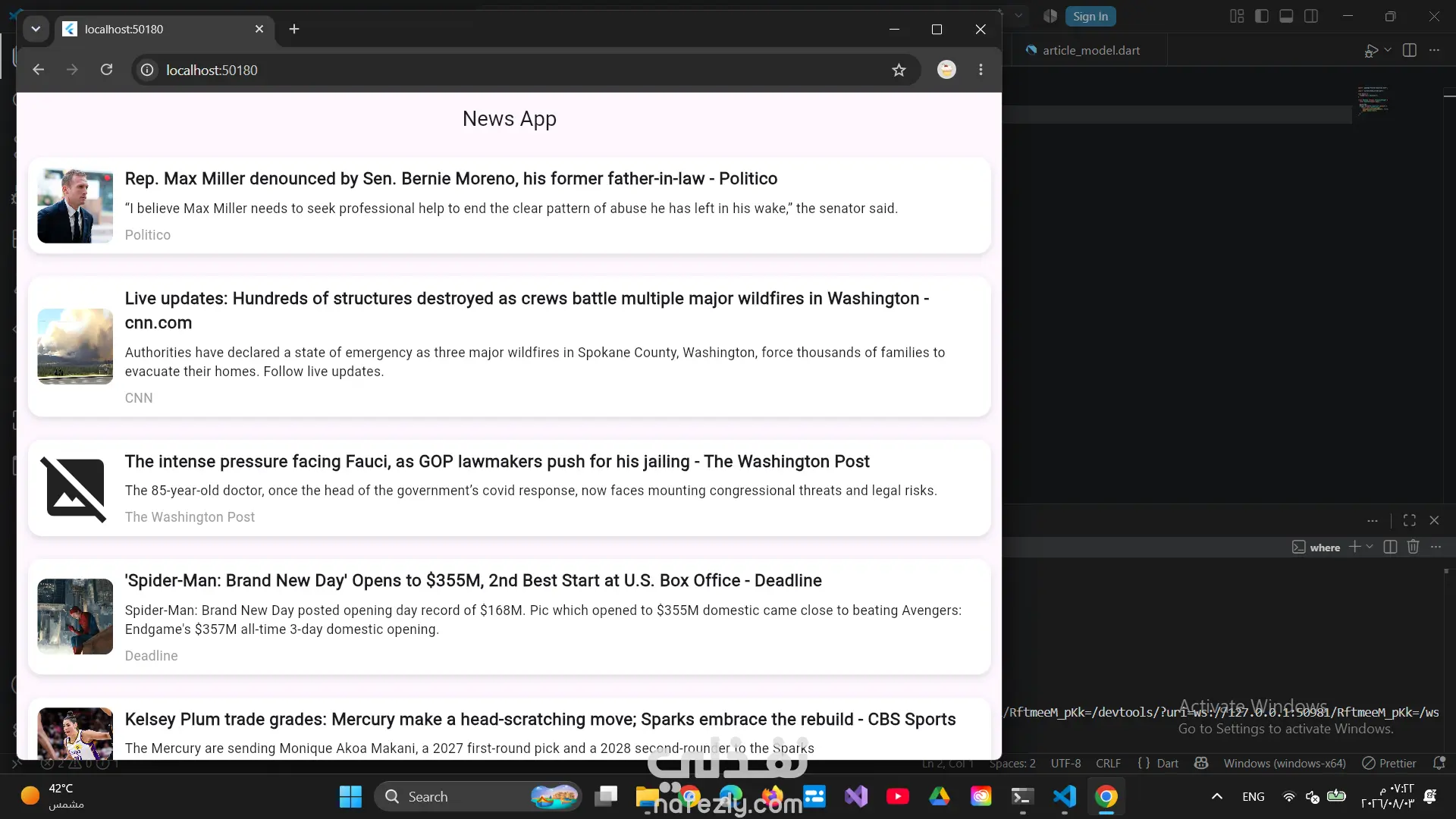
Task: Toggle the VS Code bottom panel
Action: [x=1286, y=16]
